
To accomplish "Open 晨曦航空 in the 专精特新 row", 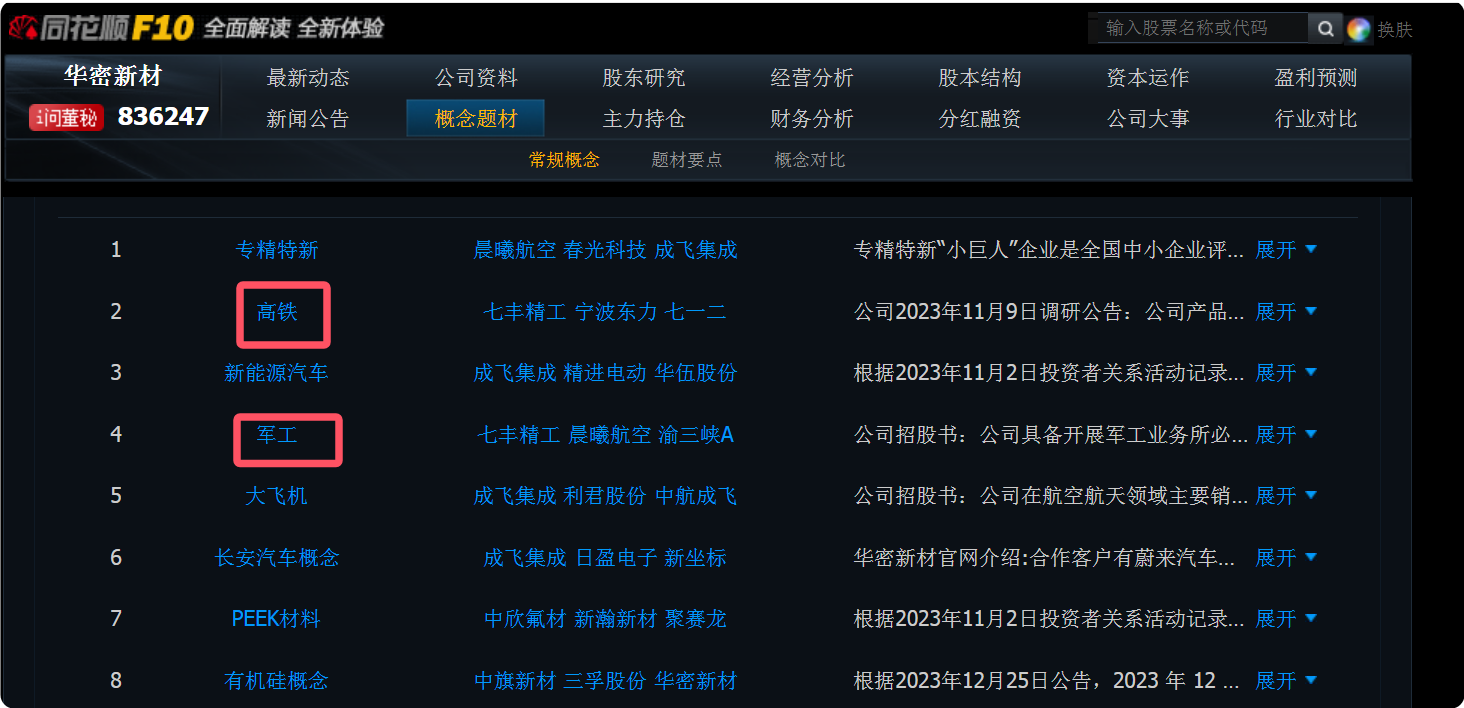I will (515, 250).
